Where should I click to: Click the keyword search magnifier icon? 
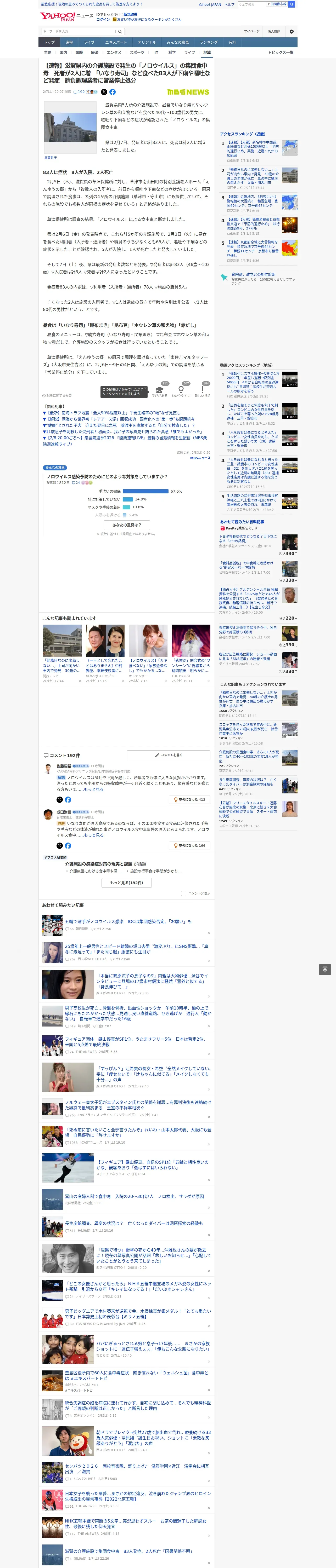point(120,32)
